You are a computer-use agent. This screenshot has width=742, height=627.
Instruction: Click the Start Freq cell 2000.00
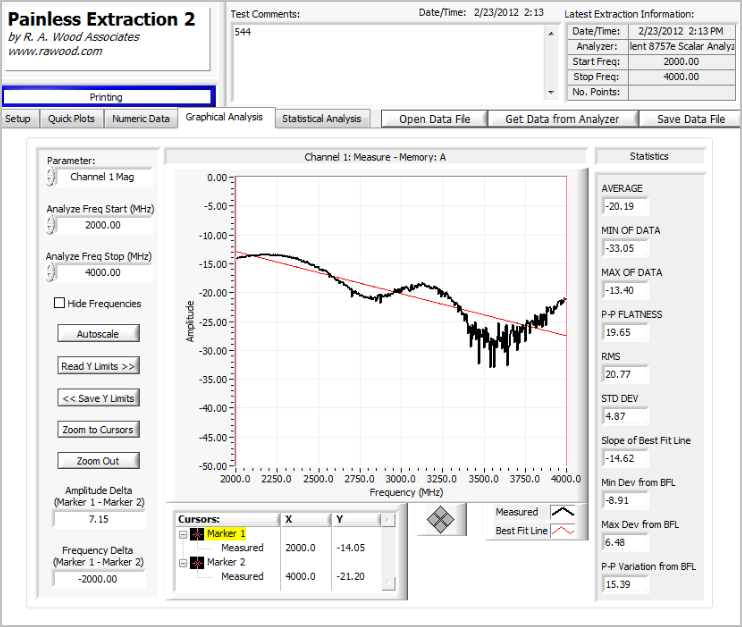tap(681, 62)
